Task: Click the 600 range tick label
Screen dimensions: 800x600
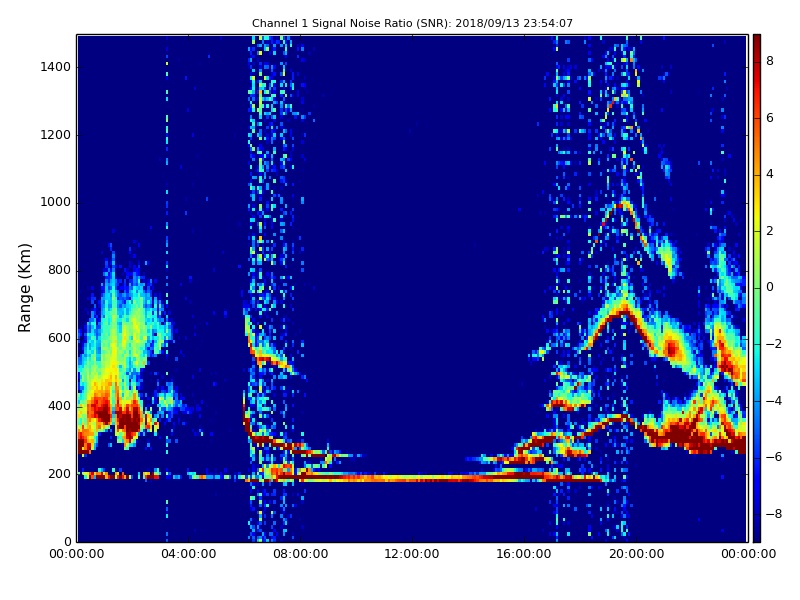Action: point(59,338)
